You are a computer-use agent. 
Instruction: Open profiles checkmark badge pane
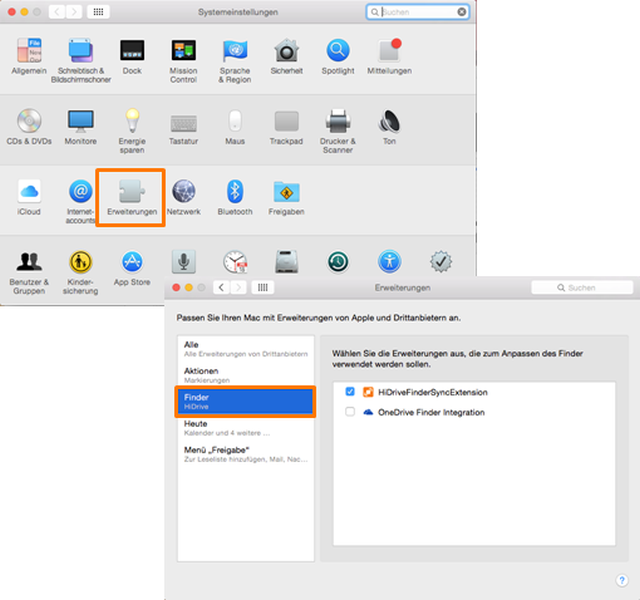pos(441,262)
